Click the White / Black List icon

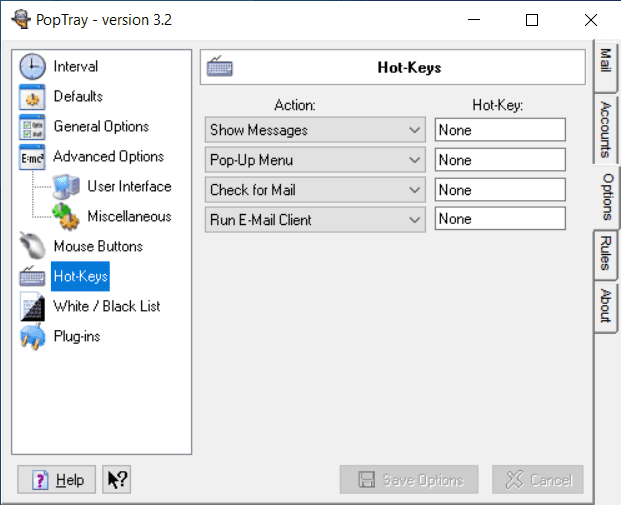(33, 307)
